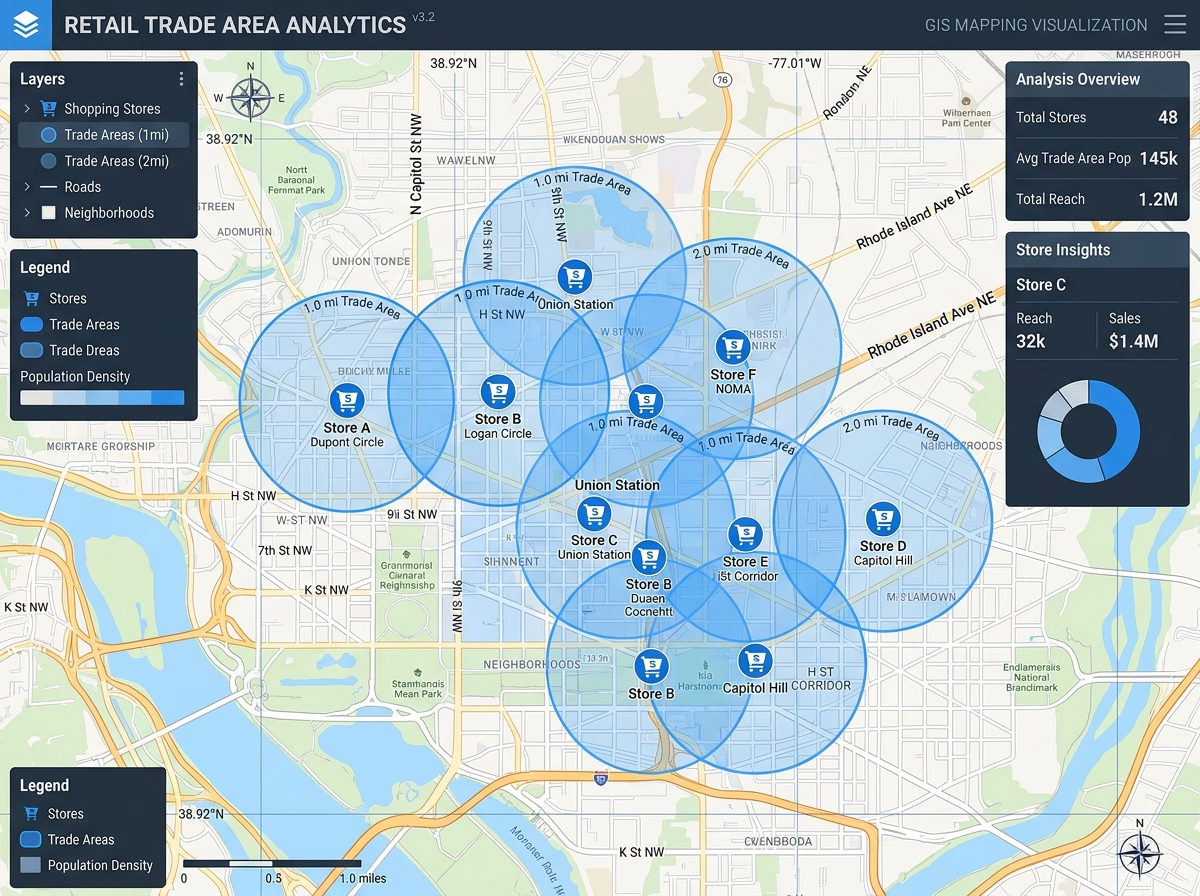Image resolution: width=1200 pixels, height=896 pixels.
Task: Click Trade Areas swatch in legend above scale bar
Action: [30, 839]
